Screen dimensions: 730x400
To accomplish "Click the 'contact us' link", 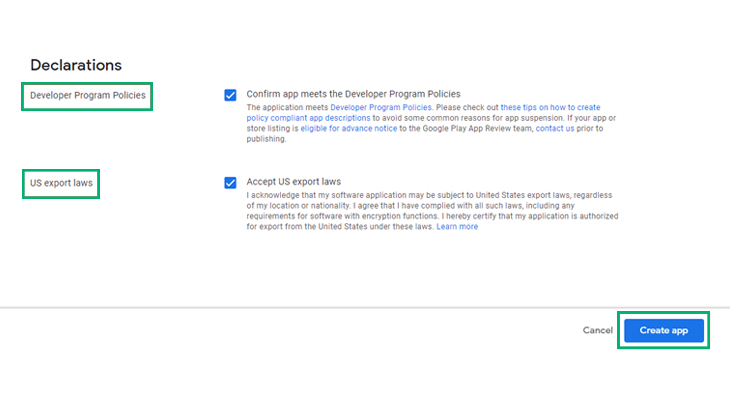I will [555, 129].
